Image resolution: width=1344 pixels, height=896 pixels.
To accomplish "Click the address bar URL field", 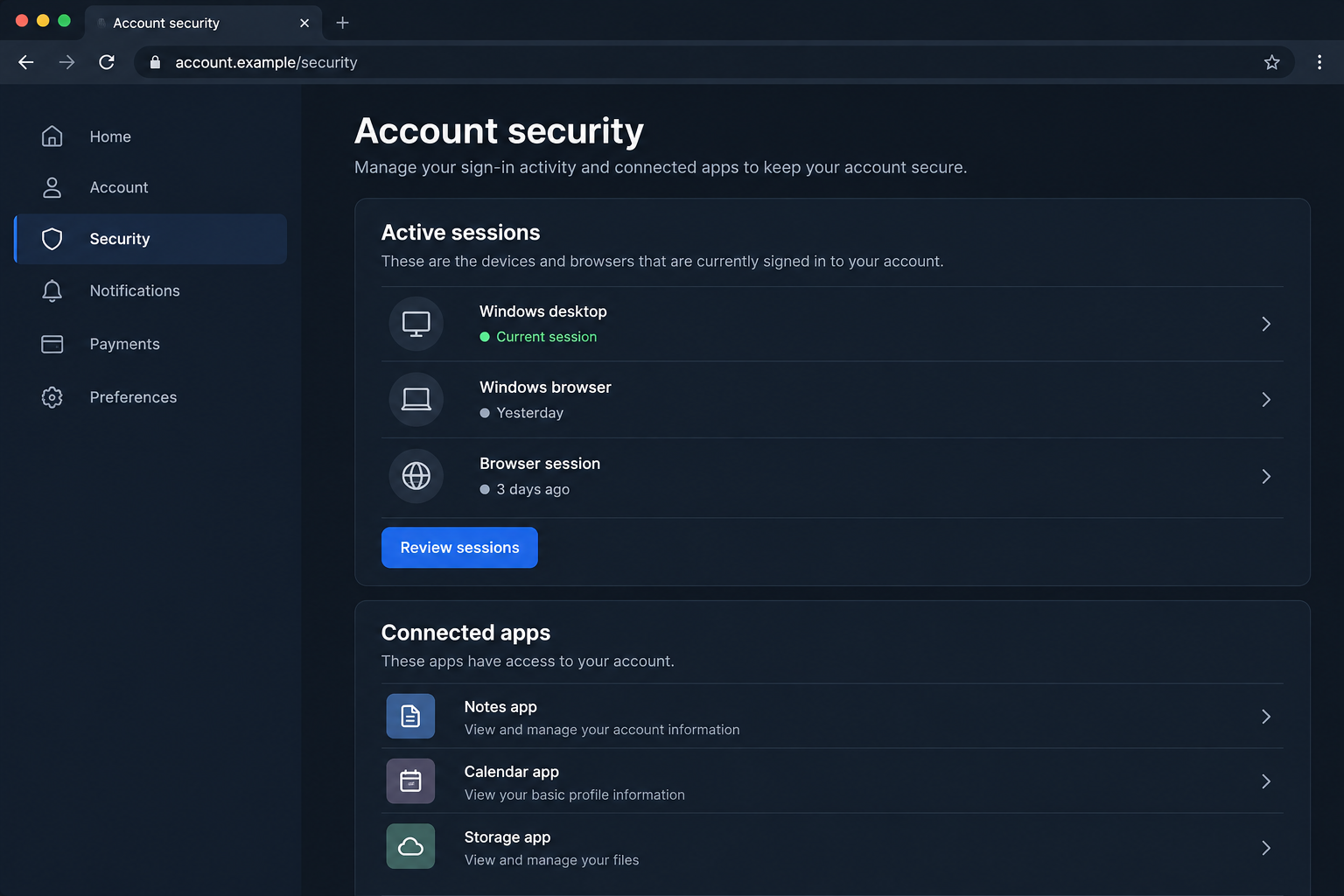I will click(x=713, y=62).
